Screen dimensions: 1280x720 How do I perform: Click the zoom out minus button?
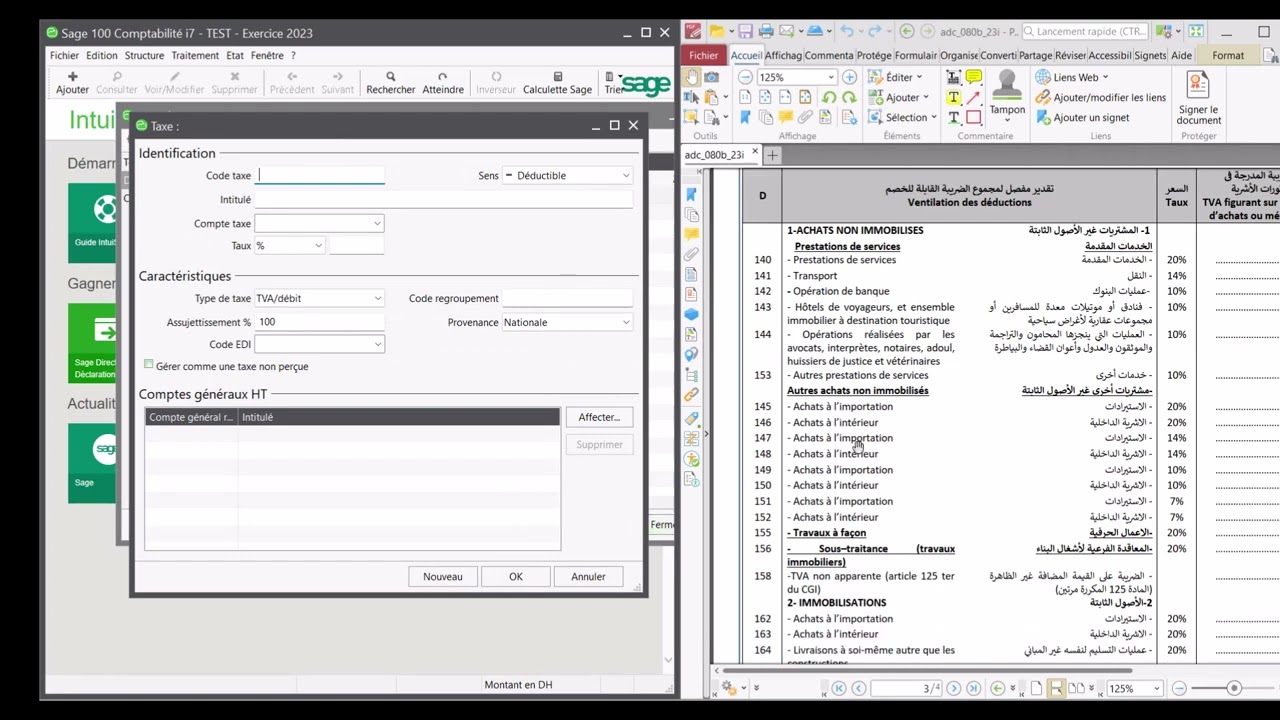[745, 77]
